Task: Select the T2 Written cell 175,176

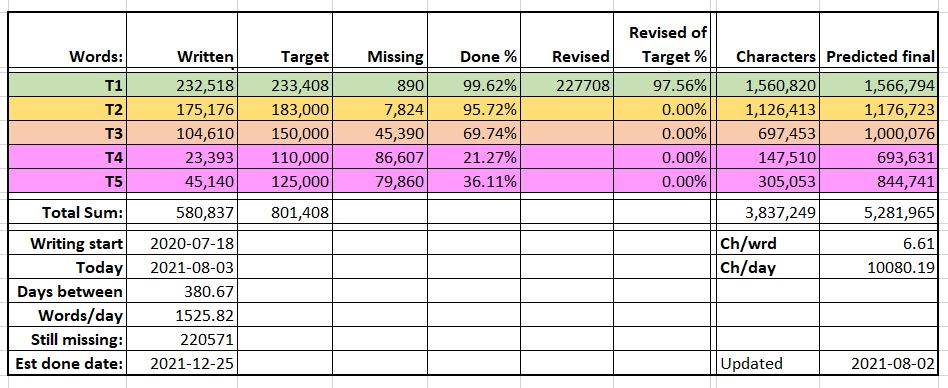Action: [181, 109]
